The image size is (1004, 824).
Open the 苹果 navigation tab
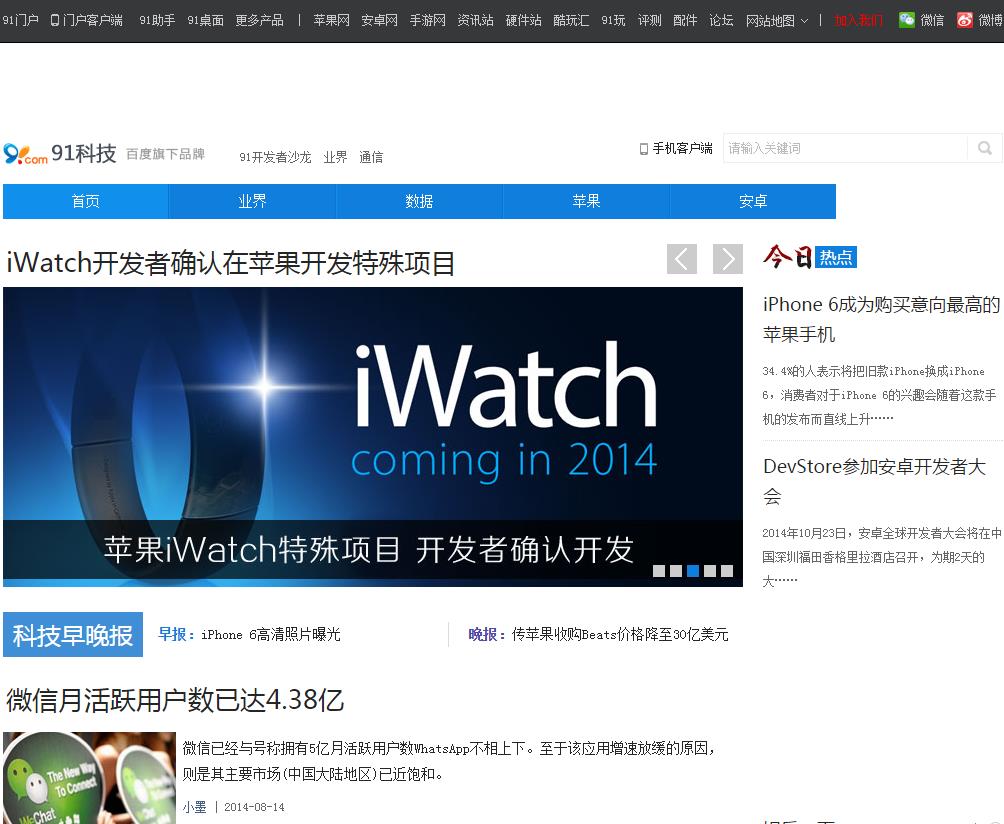coord(586,201)
